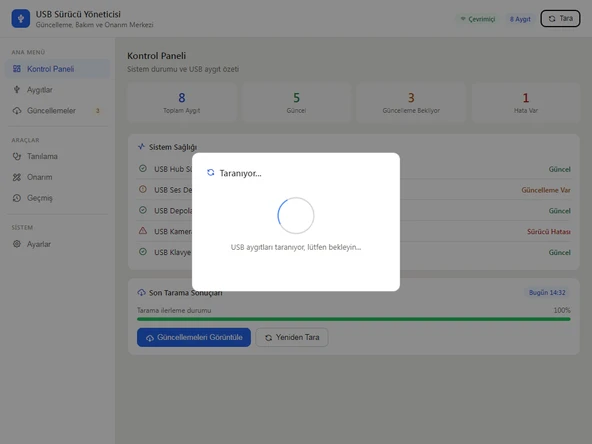The image size is (592, 444).
Task: Click the Yeniden Tara button
Action: pos(292,337)
